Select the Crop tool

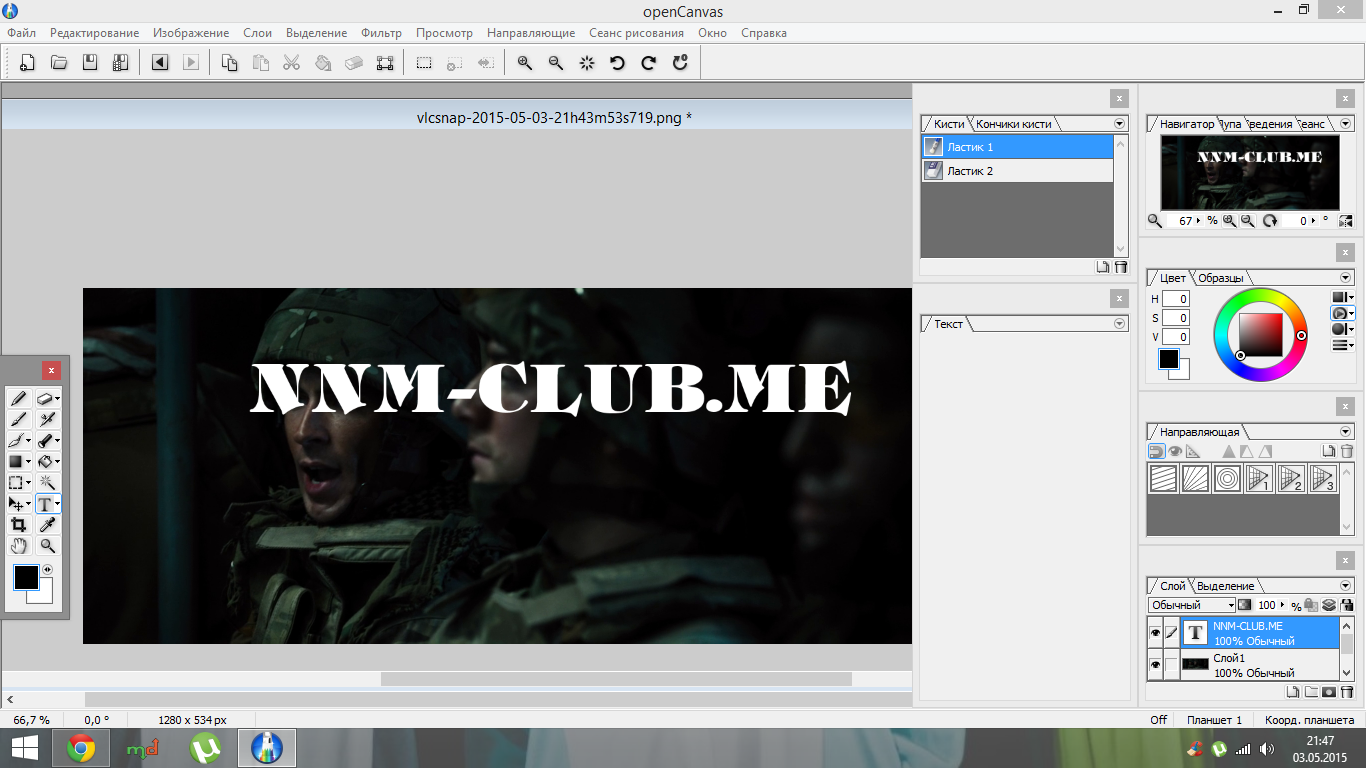[18, 525]
